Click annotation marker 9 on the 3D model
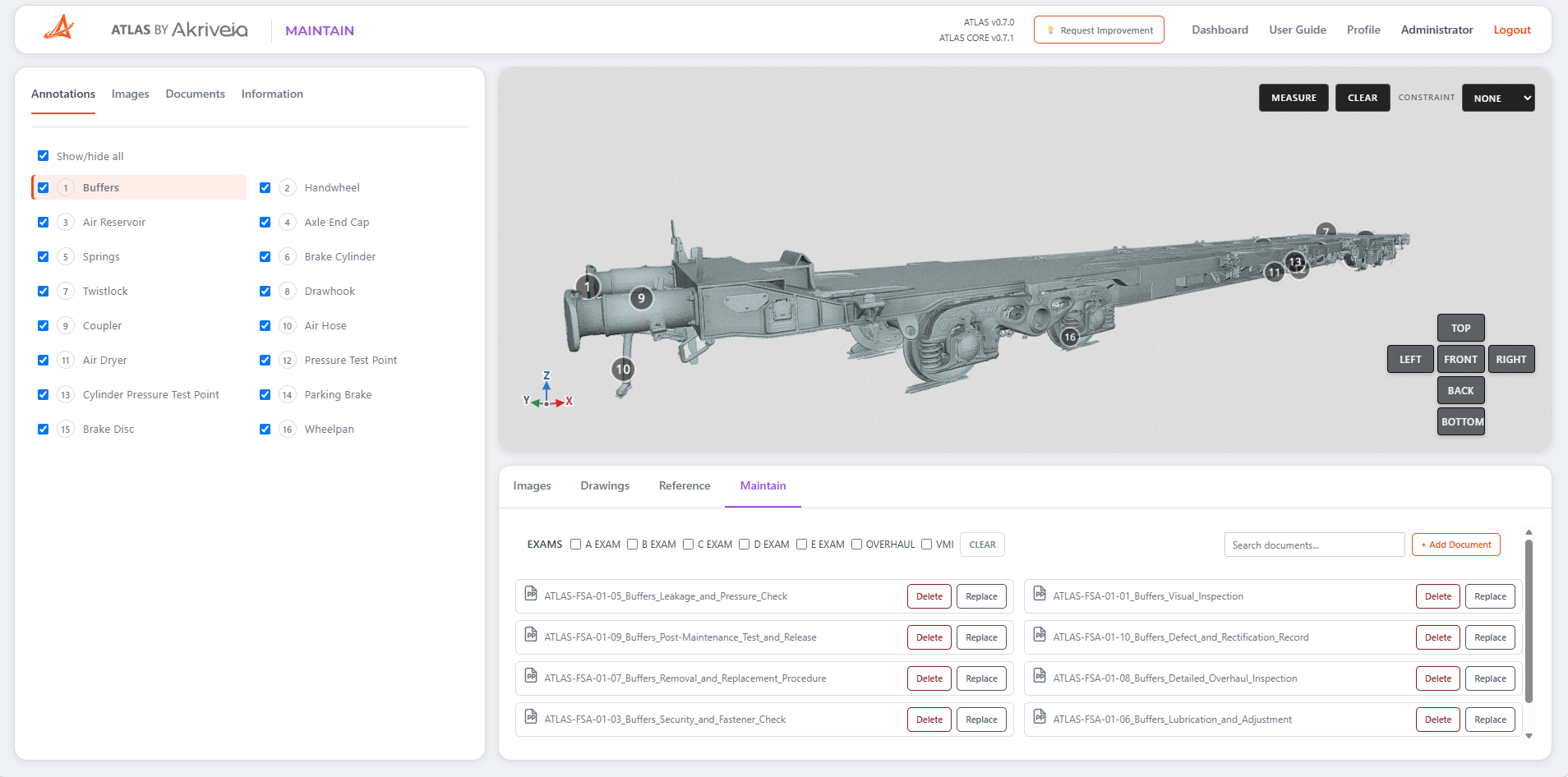The height and width of the screenshot is (777, 1568). click(x=641, y=298)
